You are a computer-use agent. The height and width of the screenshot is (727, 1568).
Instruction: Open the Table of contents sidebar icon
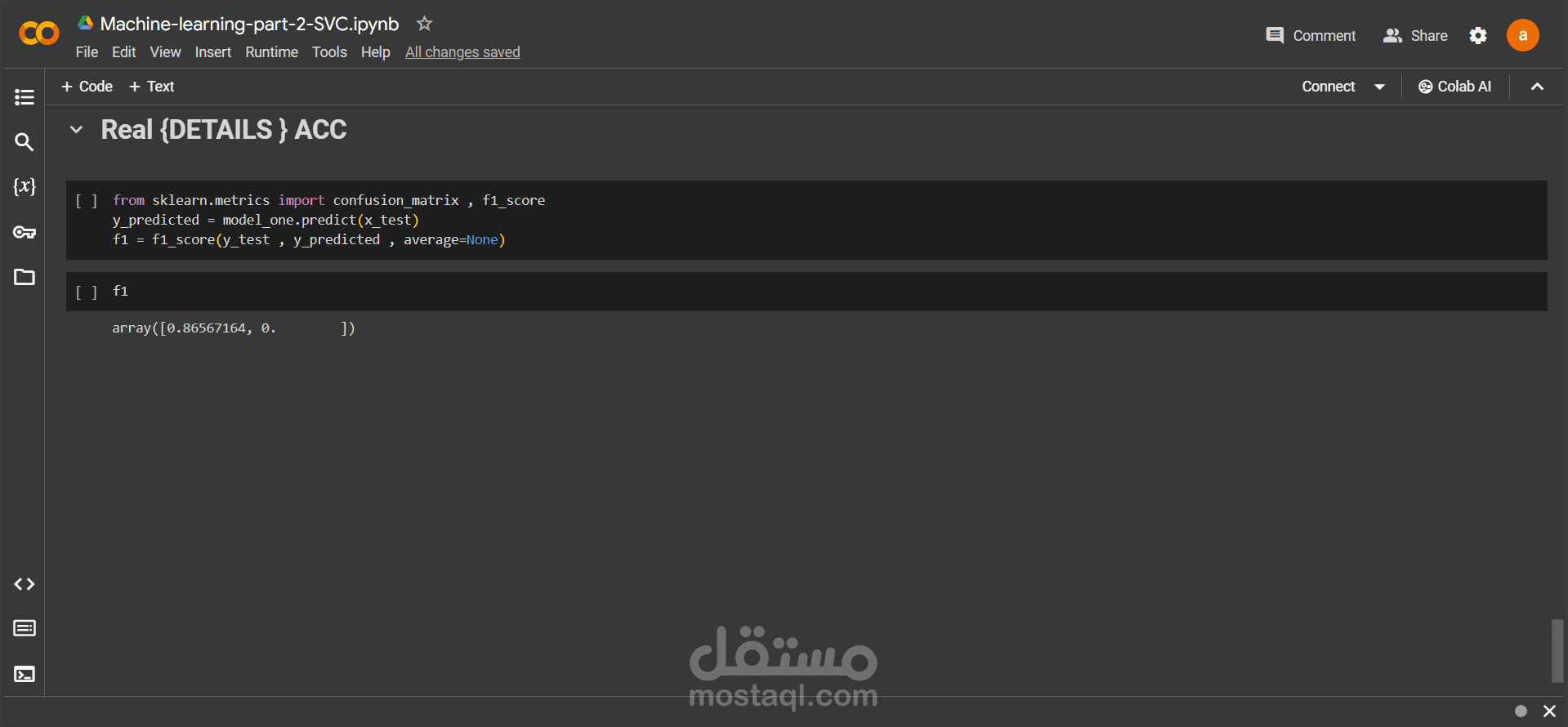point(25,97)
